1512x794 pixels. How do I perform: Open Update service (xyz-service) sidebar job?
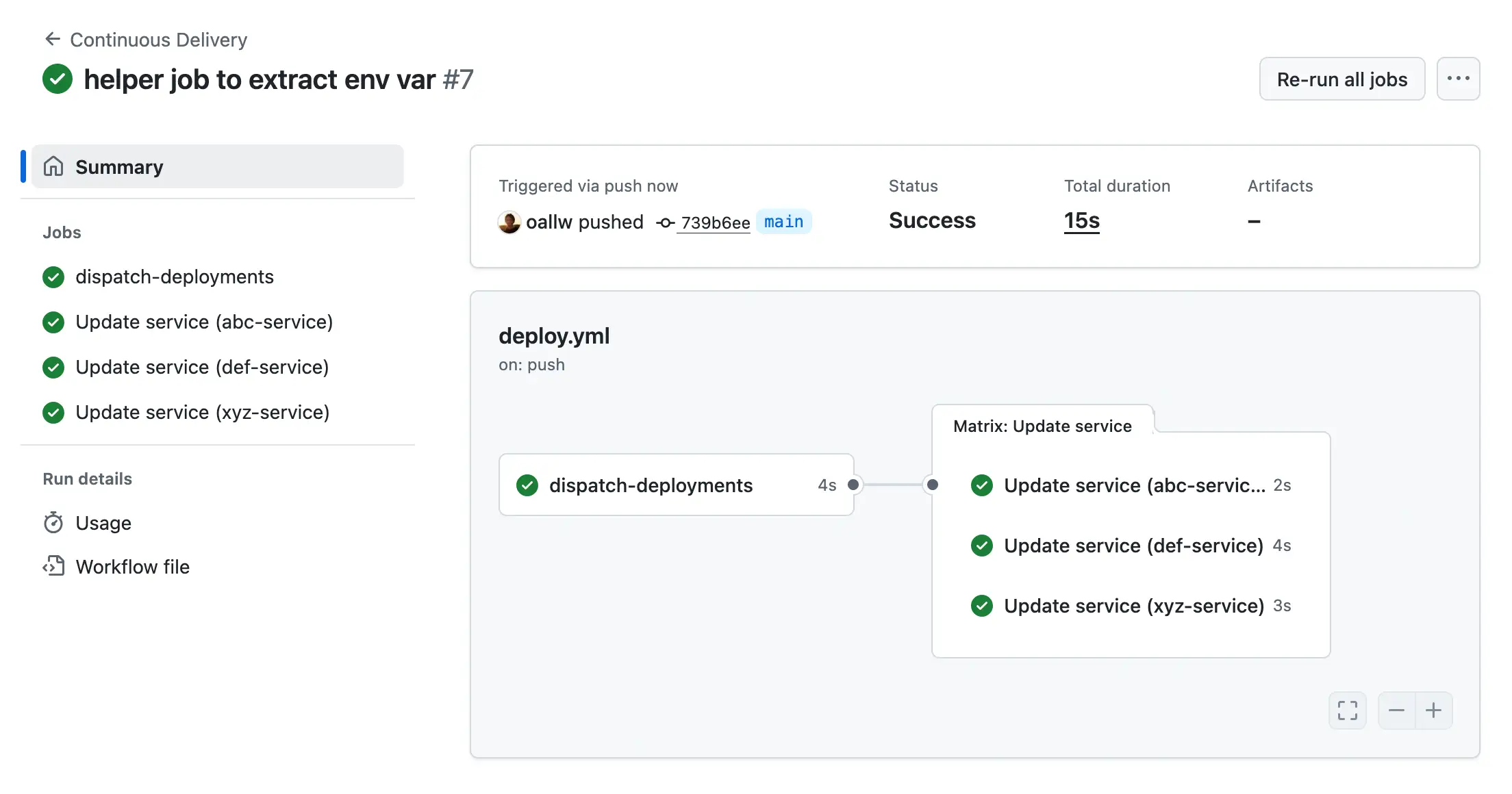[x=202, y=412]
